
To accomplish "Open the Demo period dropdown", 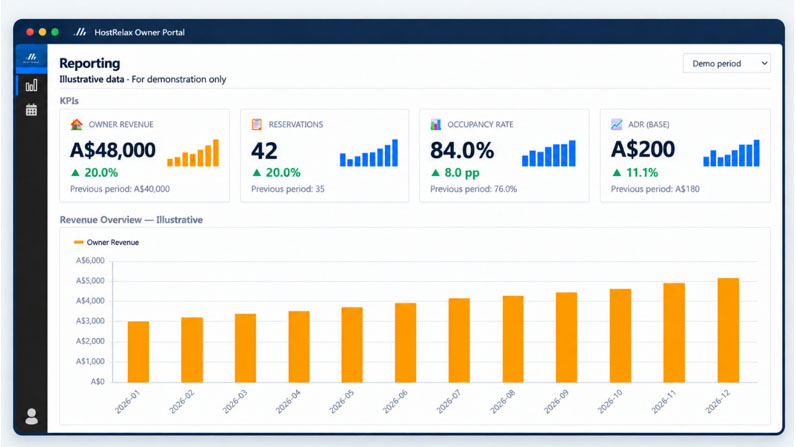I will [x=726, y=63].
